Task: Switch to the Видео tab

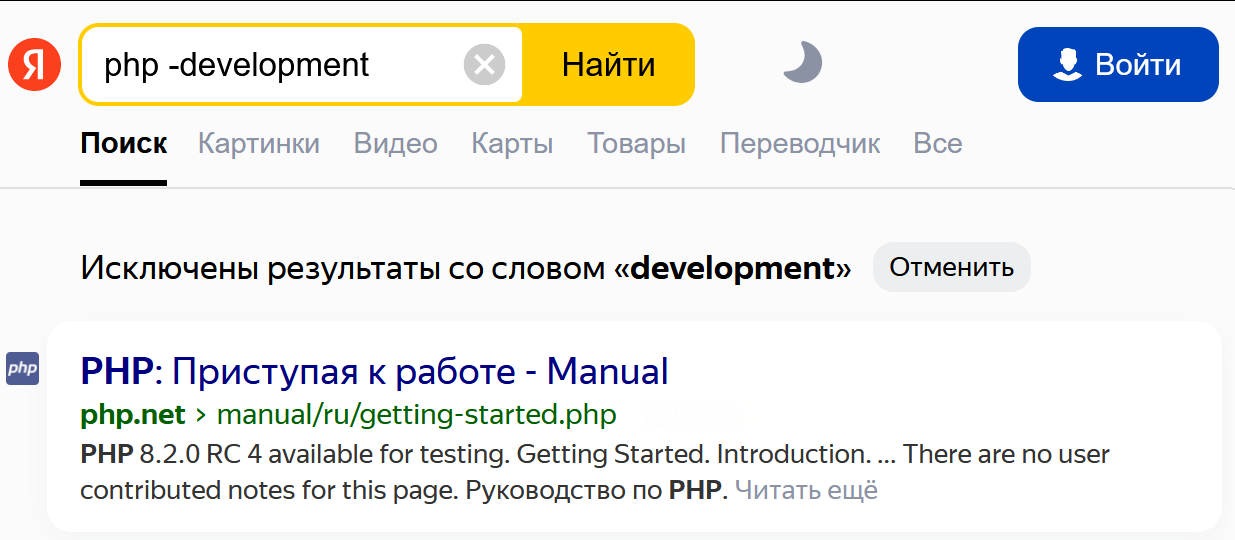Action: point(396,143)
